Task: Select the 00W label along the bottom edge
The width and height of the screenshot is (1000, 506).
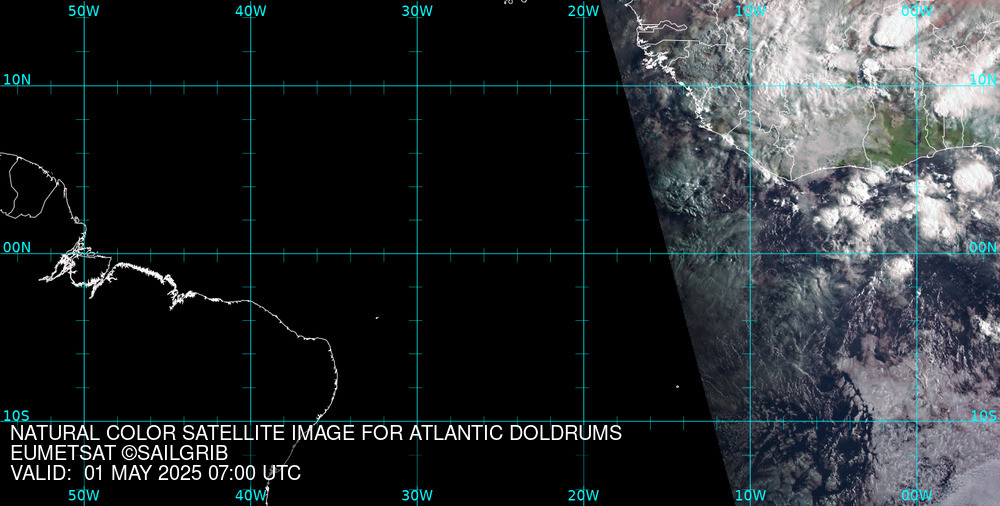Action: pos(918,495)
